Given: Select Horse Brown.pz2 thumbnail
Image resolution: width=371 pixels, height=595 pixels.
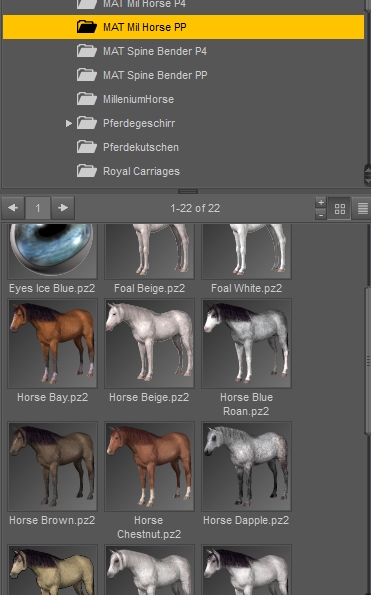Looking at the screenshot, I should [52, 466].
